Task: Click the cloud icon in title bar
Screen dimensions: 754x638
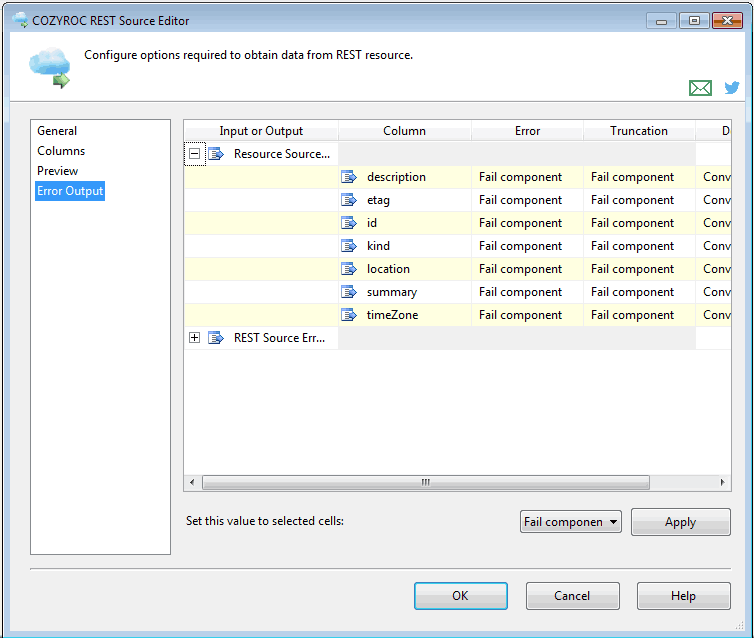Action: (20, 20)
